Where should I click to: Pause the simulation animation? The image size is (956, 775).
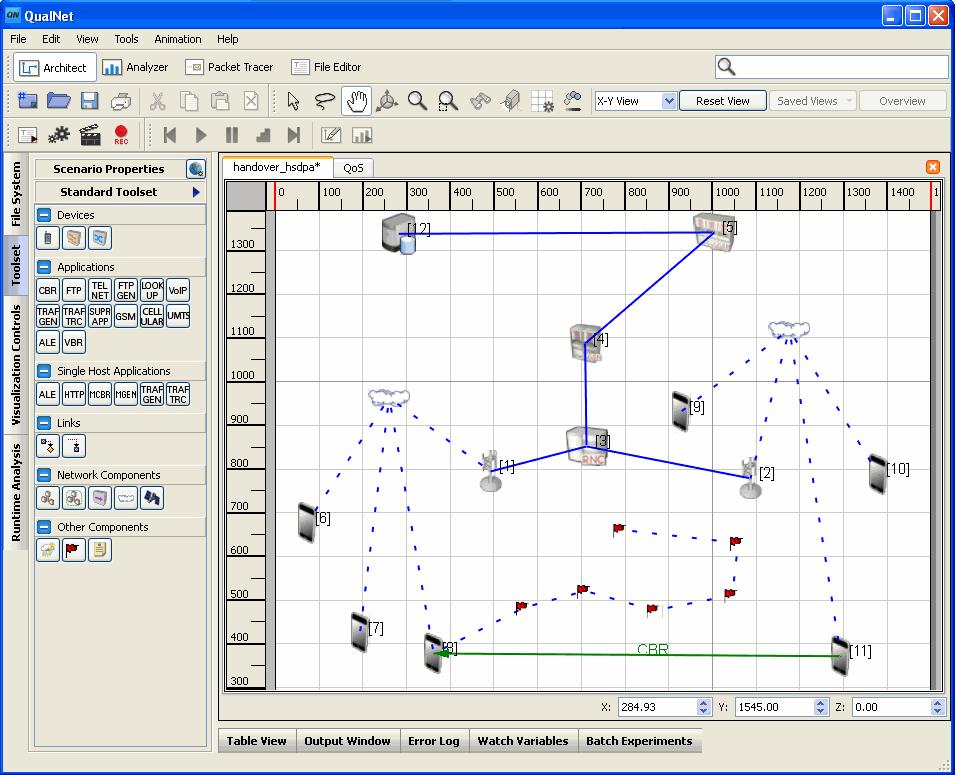232,135
